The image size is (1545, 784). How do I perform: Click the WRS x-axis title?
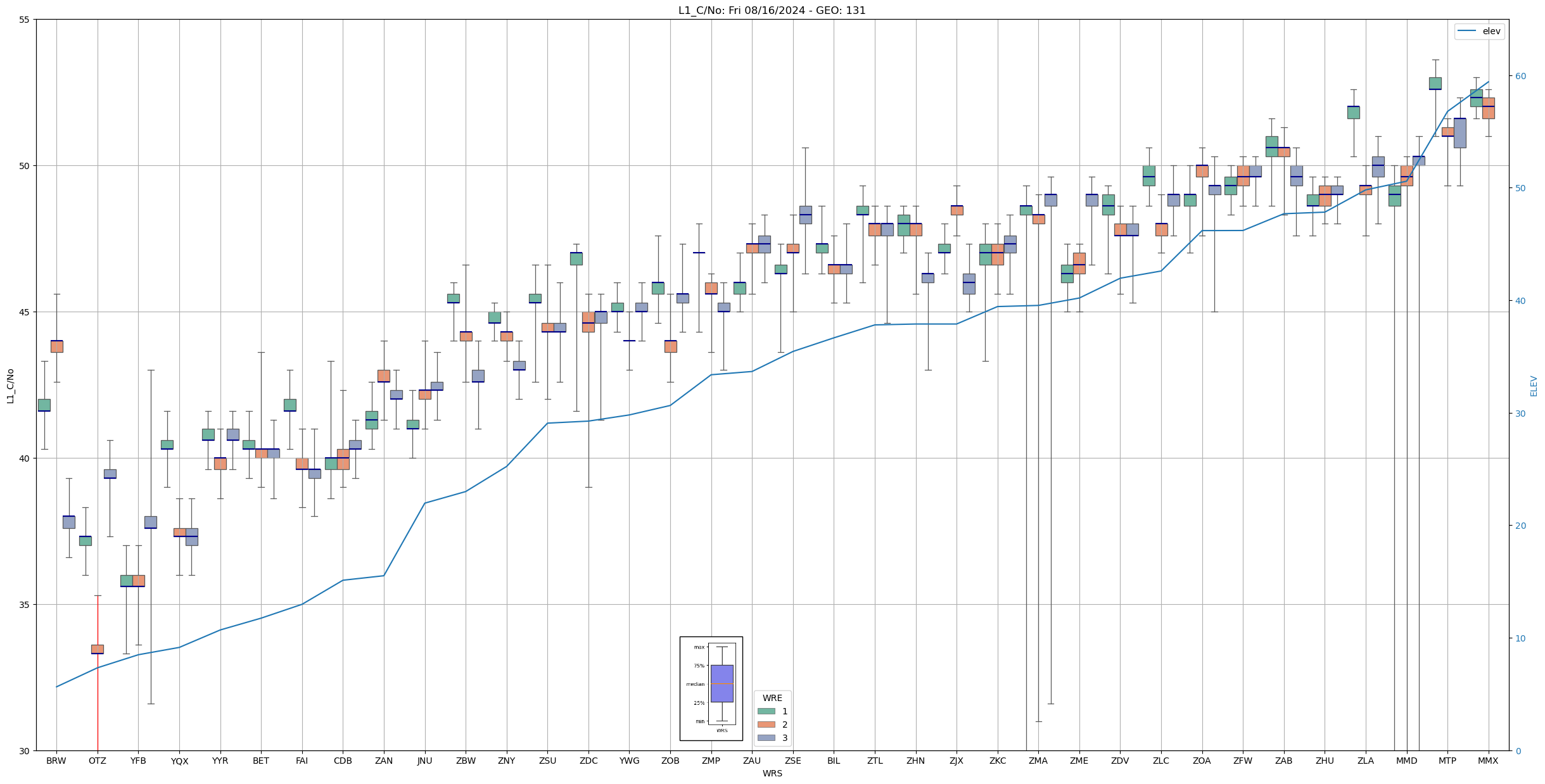[772, 774]
